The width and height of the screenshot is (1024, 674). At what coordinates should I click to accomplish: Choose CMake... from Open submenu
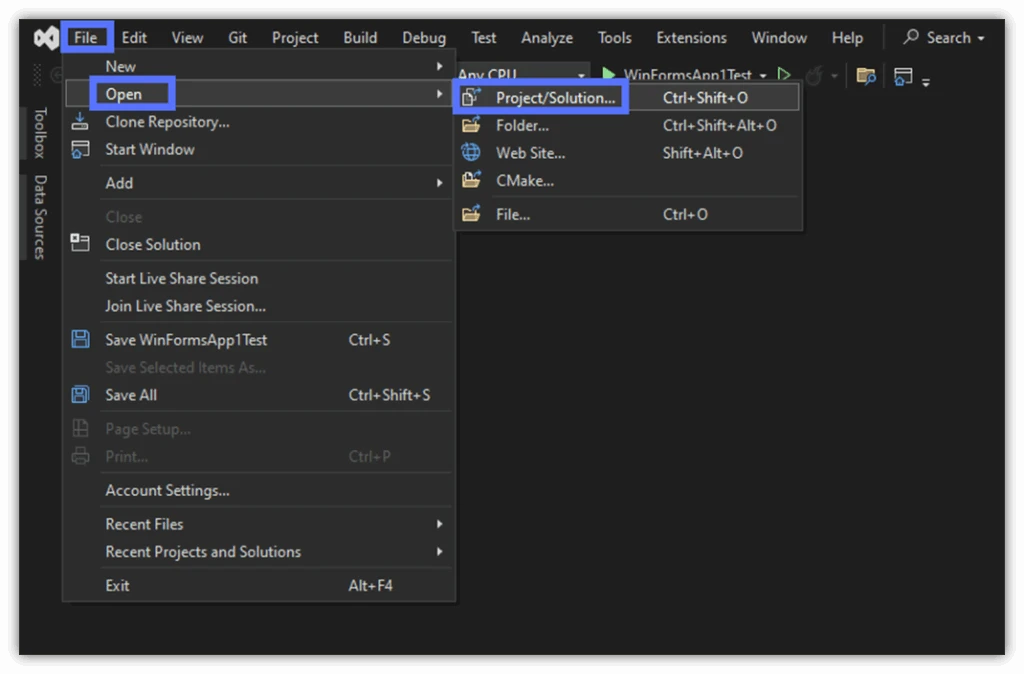[x=626, y=180]
